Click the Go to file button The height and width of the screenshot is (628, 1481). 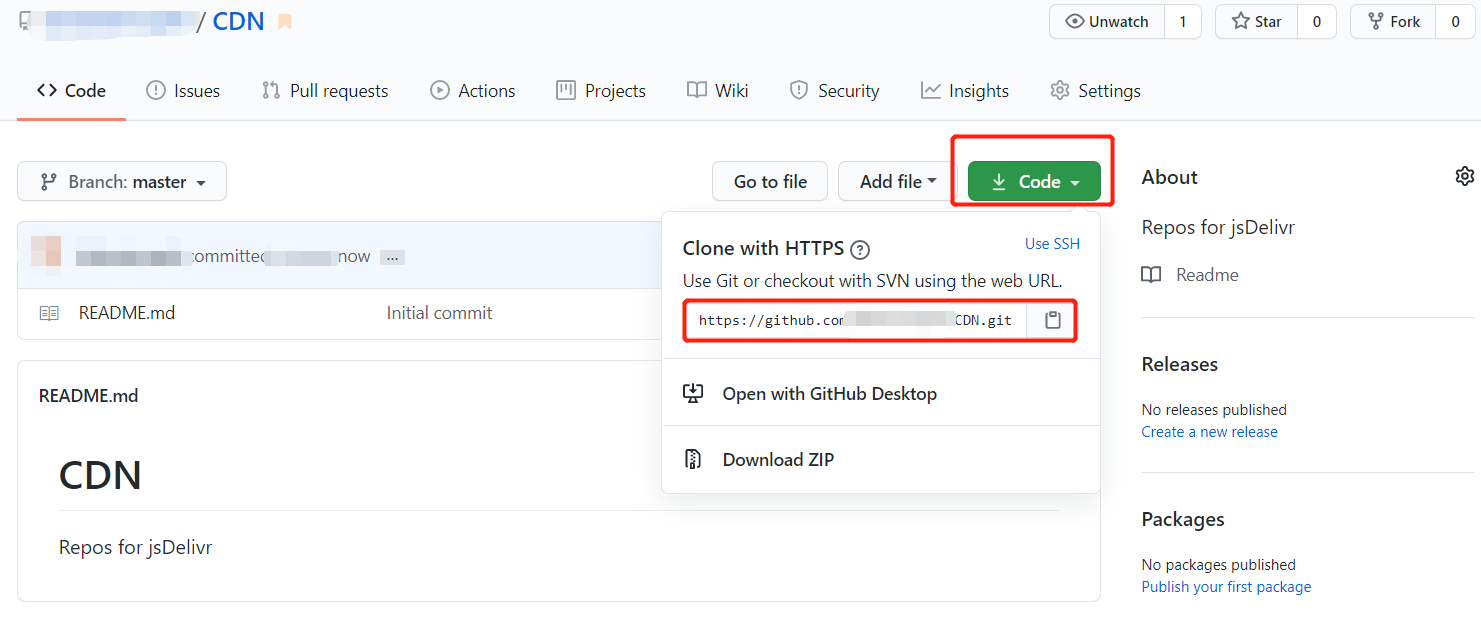[770, 182]
